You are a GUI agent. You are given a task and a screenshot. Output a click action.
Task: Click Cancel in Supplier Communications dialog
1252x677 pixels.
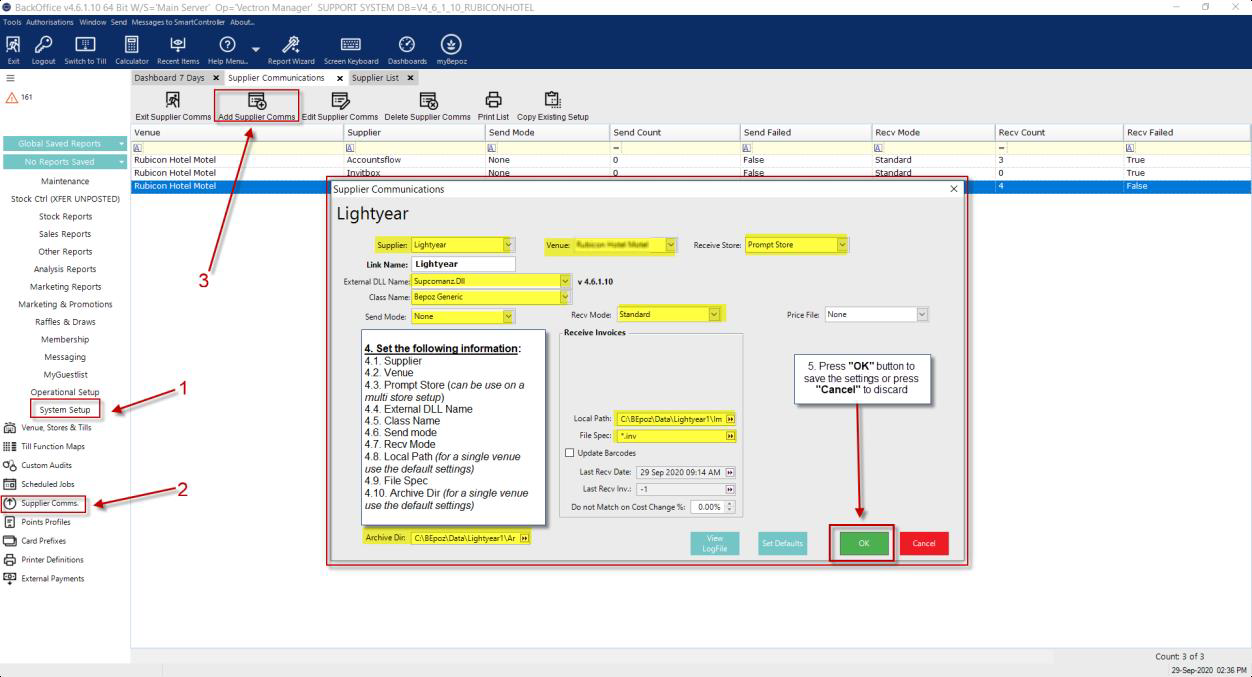pyautogui.click(x=924, y=543)
